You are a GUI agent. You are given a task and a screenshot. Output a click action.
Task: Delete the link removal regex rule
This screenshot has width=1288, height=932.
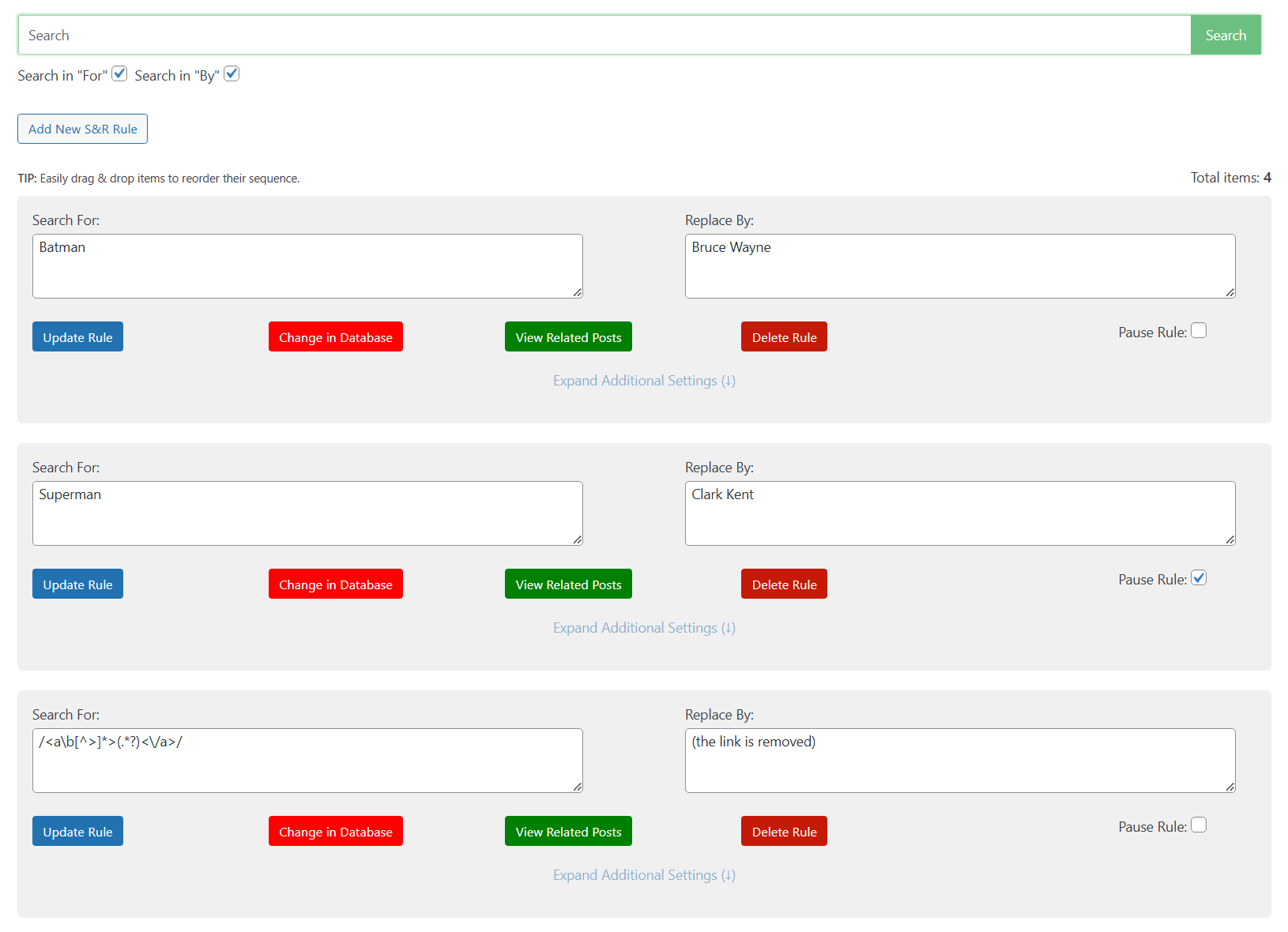tap(784, 832)
